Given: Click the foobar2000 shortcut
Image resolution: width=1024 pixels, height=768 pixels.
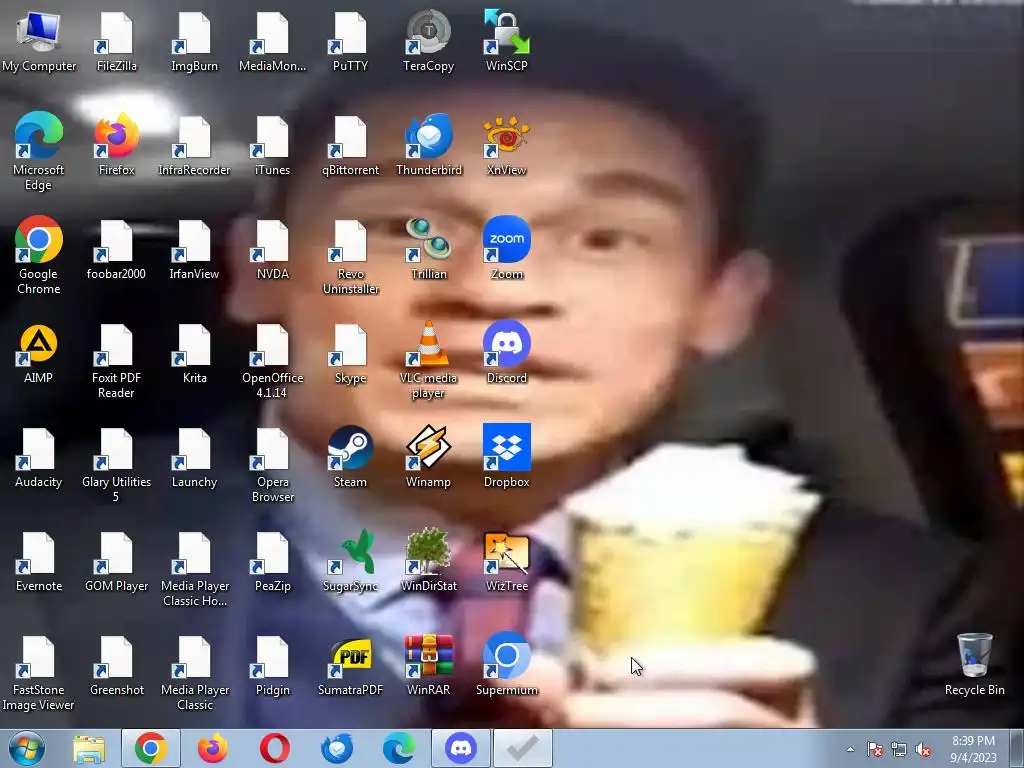Looking at the screenshot, I should coord(116,249).
